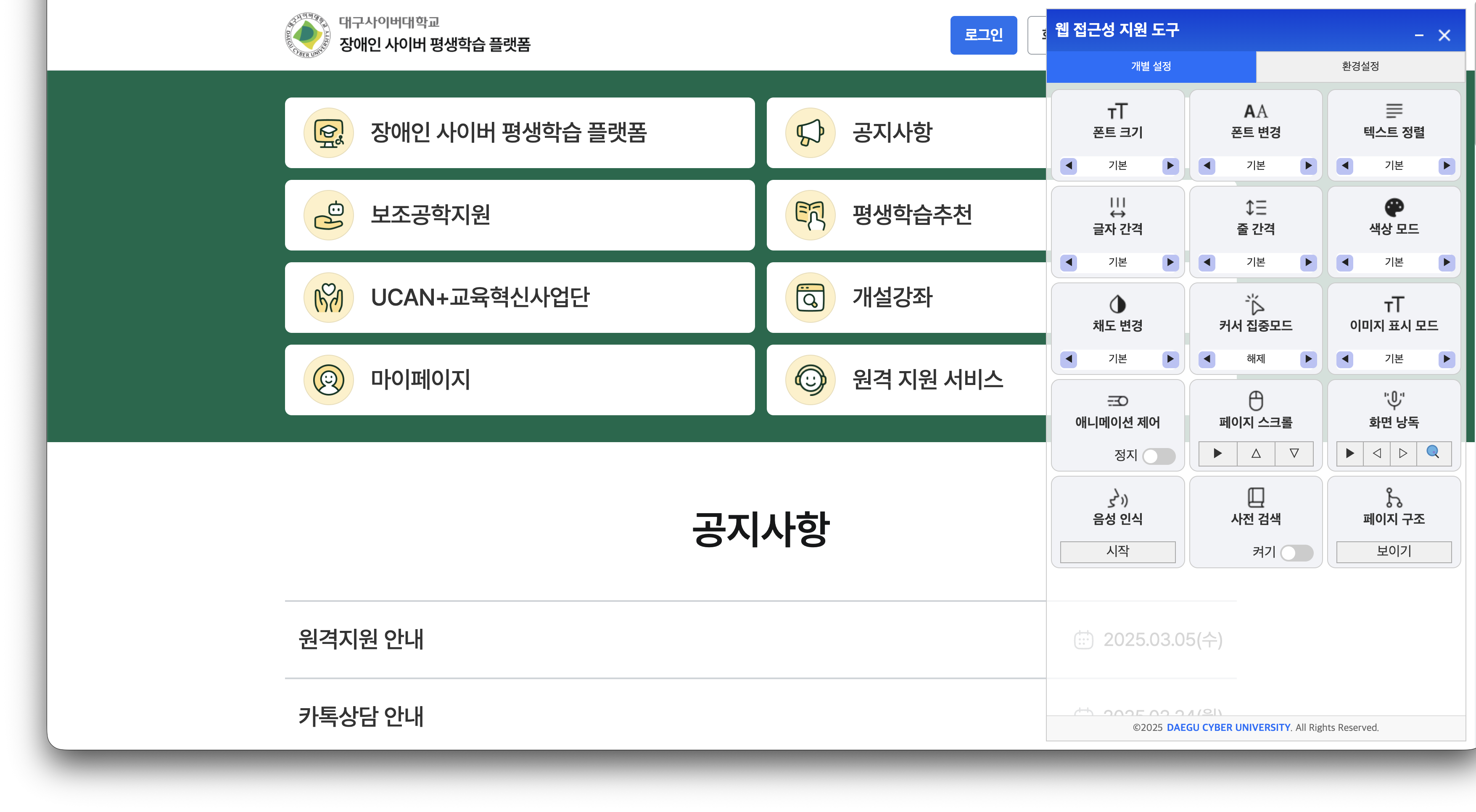This screenshot has width=1476, height=812.
Task: Click the 로그인 button
Action: (983, 35)
